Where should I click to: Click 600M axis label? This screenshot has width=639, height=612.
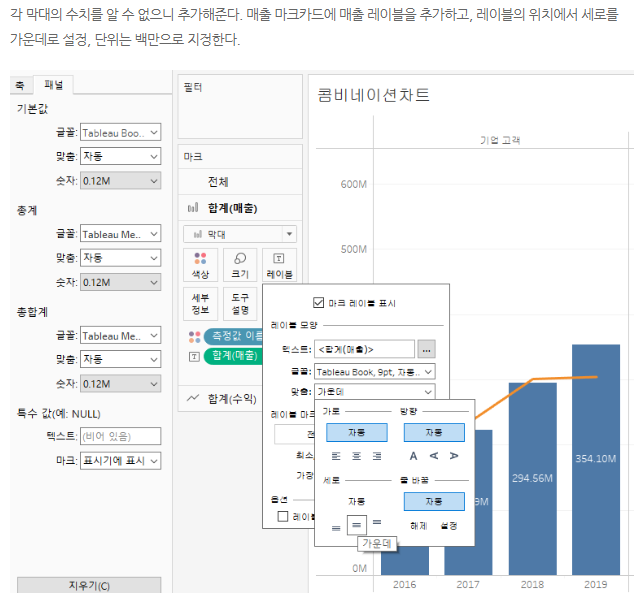pos(354,184)
